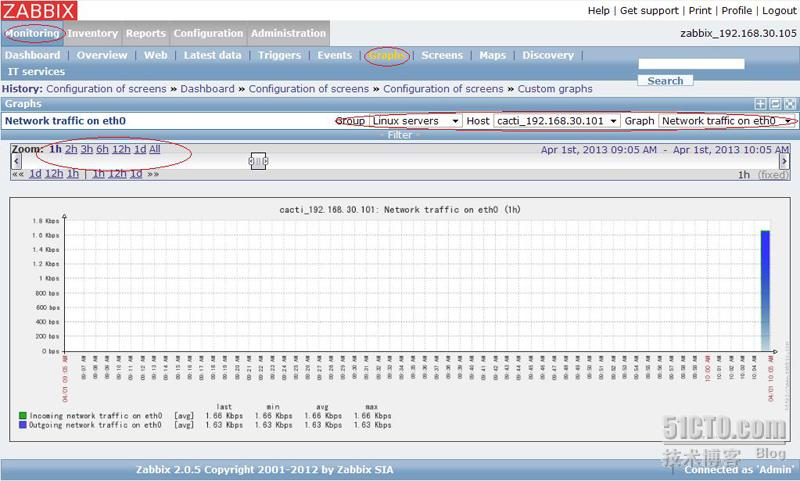Screen dimensions: 800x481
Task: Open Custom graphs link in History
Action: pyautogui.click(x=555, y=89)
